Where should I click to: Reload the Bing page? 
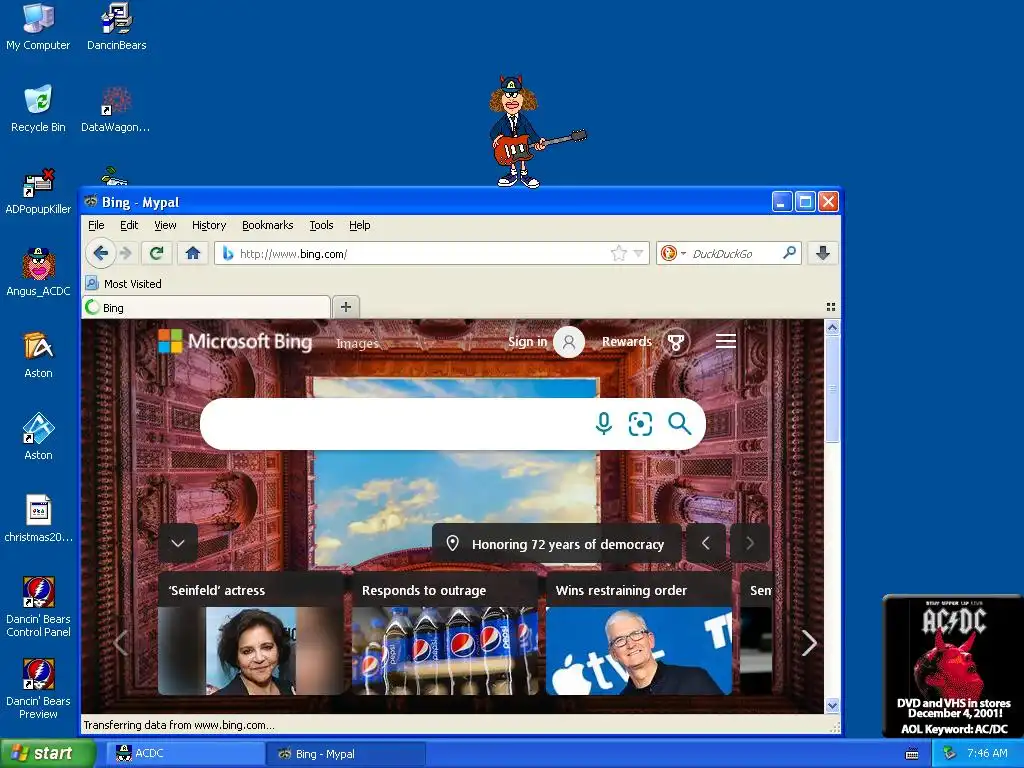point(156,253)
